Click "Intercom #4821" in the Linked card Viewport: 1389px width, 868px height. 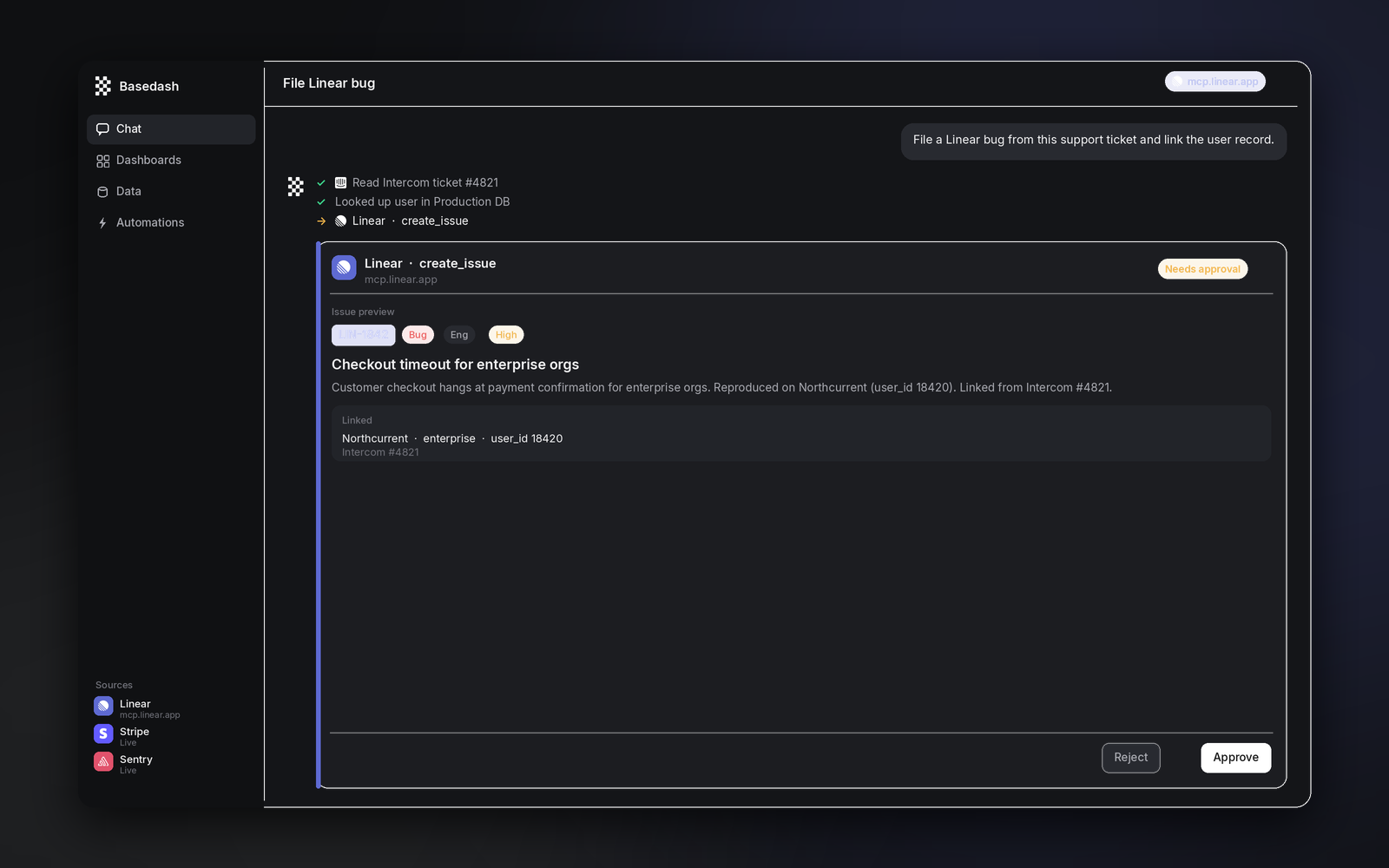coord(380,453)
